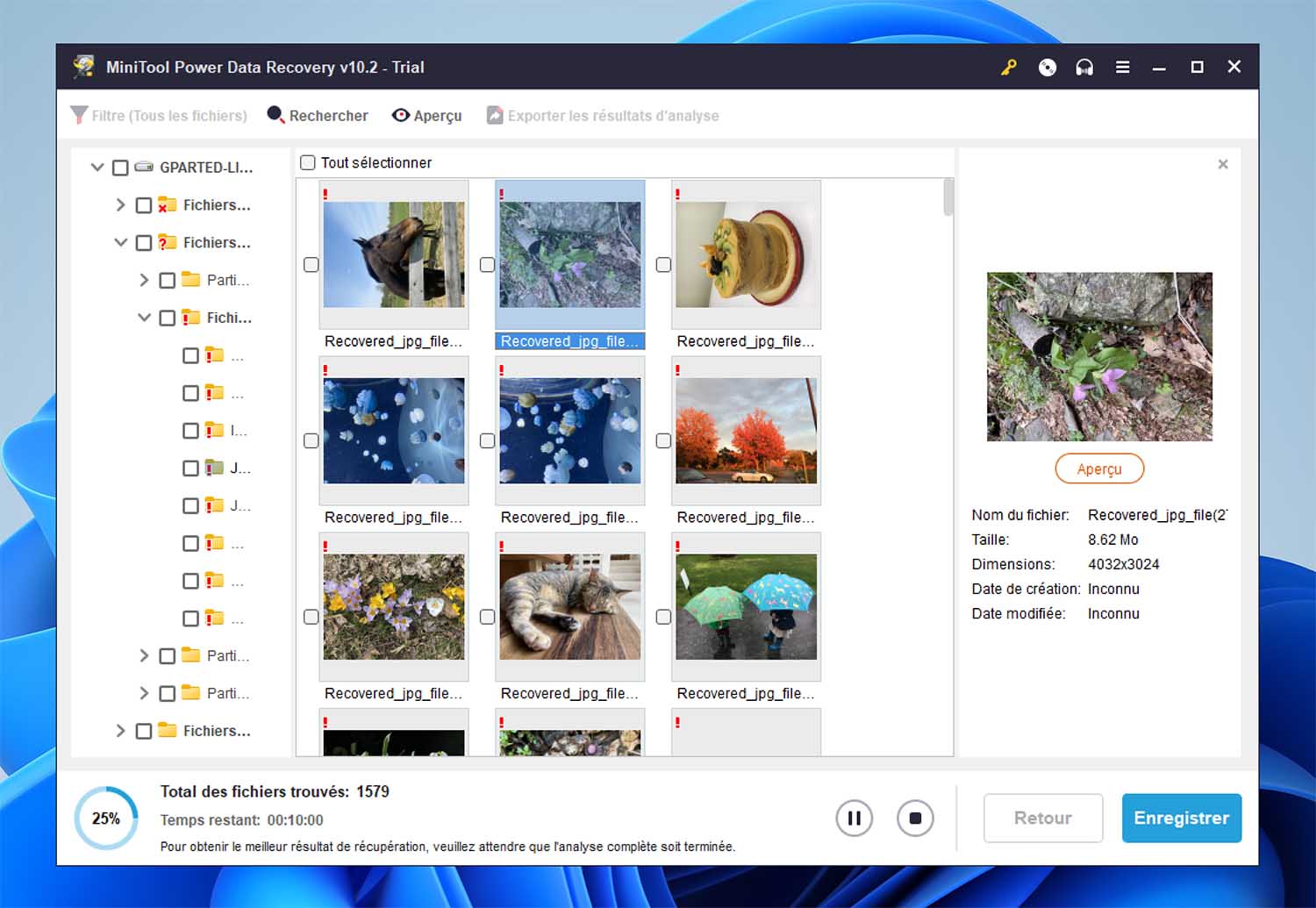Click the key registration icon
Viewport: 1316px width, 908px height.
(1009, 68)
